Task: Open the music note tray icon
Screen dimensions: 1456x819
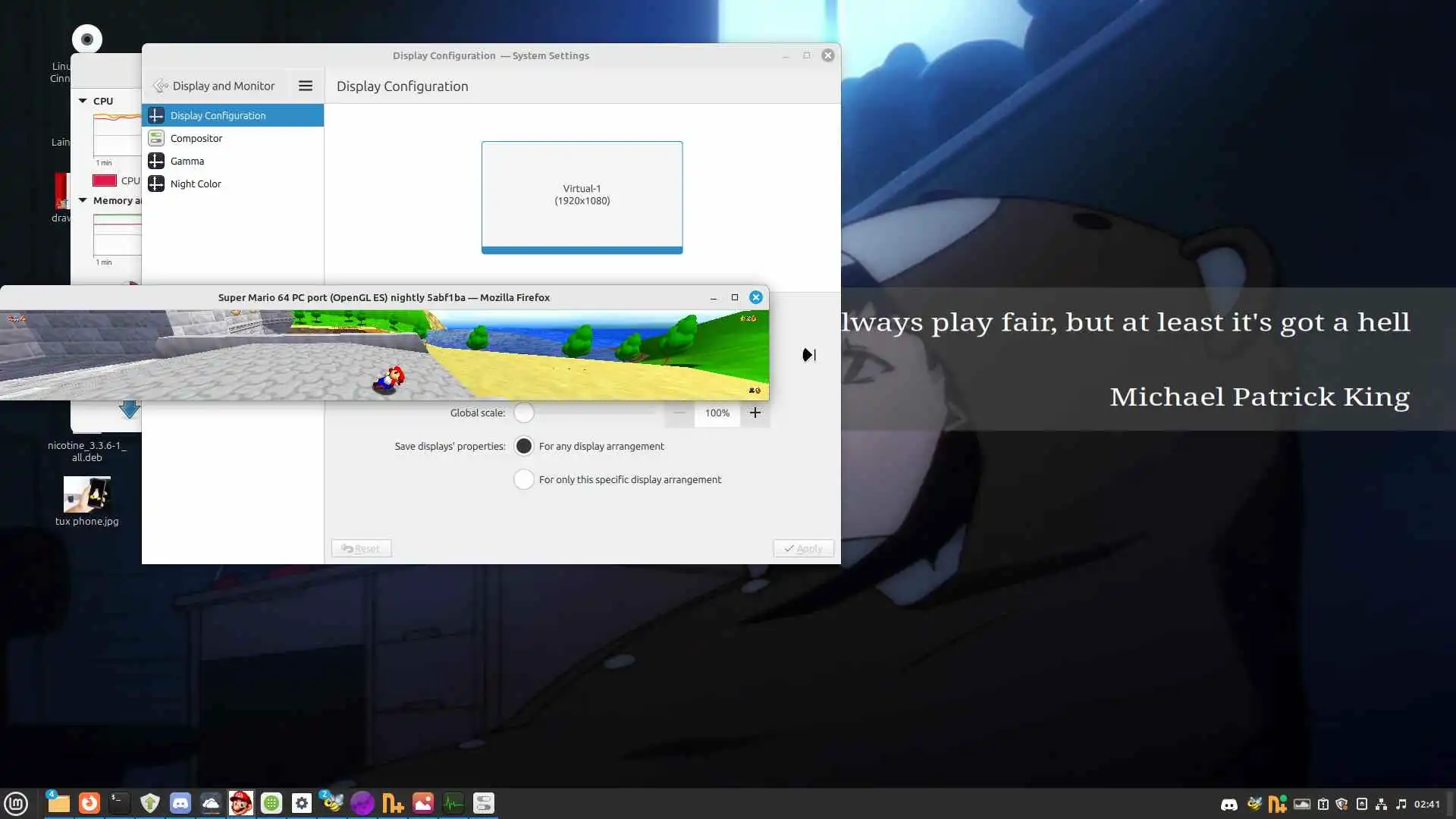Action: (1401, 804)
